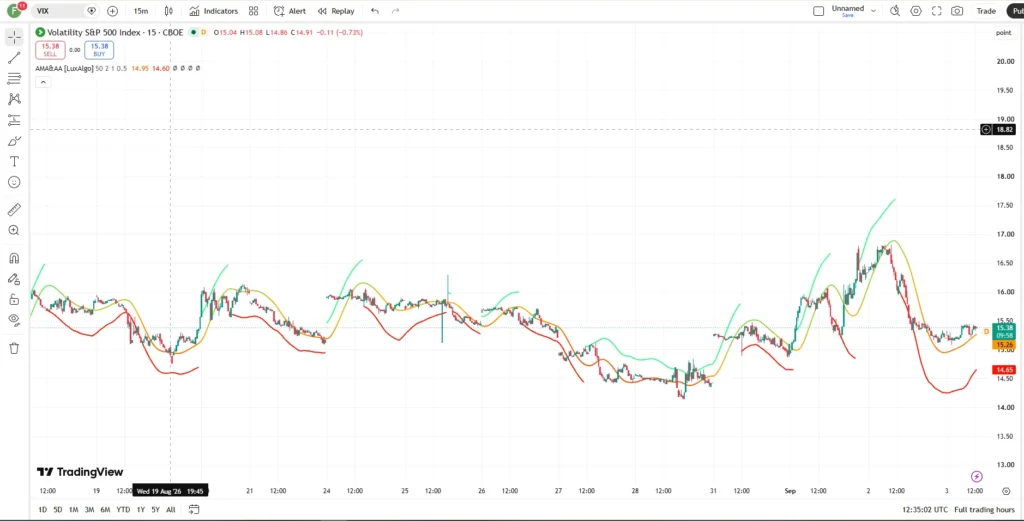Select the 3M time range
The height and width of the screenshot is (521, 1024).
[89, 509]
